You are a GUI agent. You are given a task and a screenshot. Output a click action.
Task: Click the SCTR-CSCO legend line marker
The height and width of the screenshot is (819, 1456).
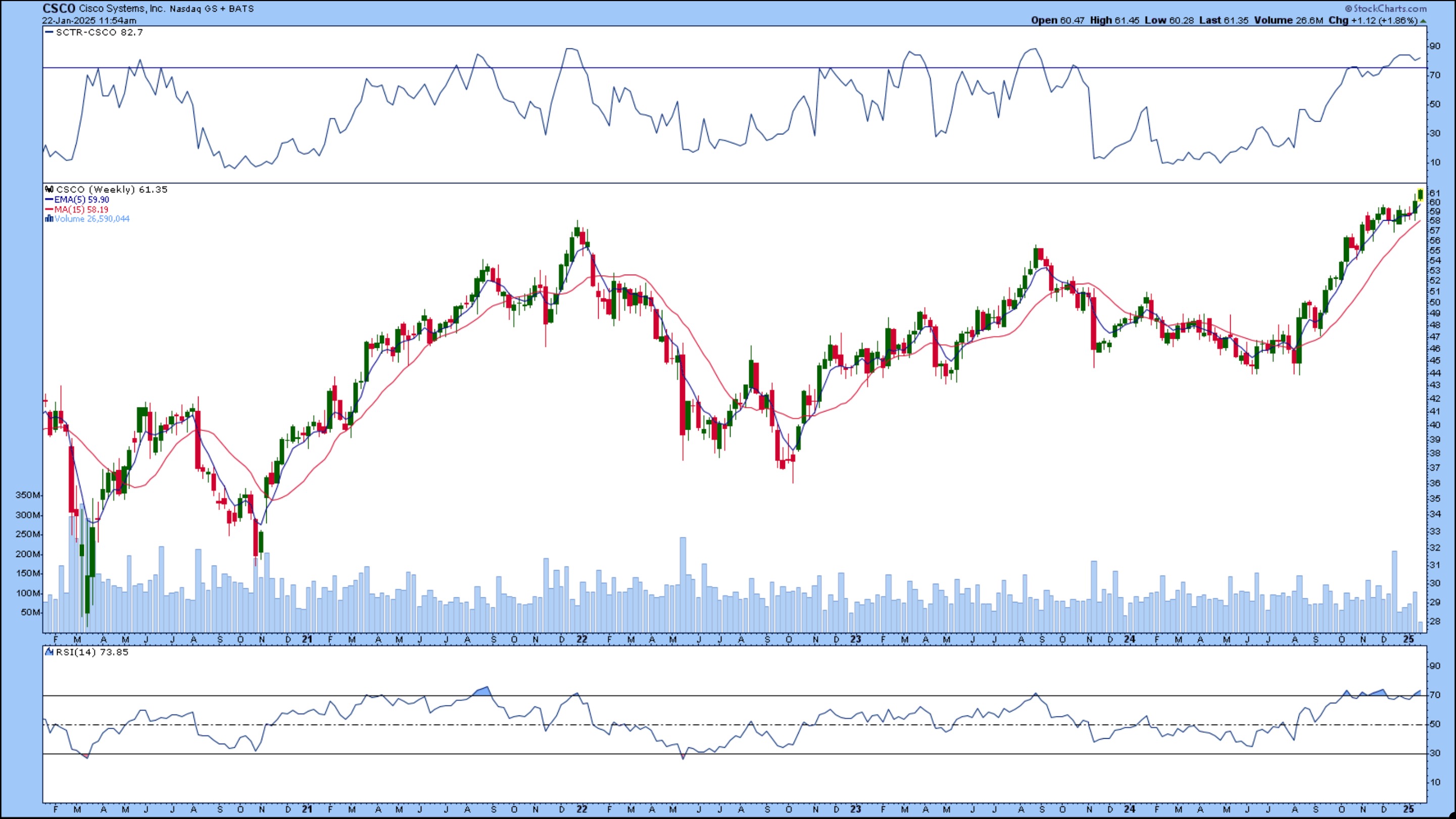click(x=49, y=32)
